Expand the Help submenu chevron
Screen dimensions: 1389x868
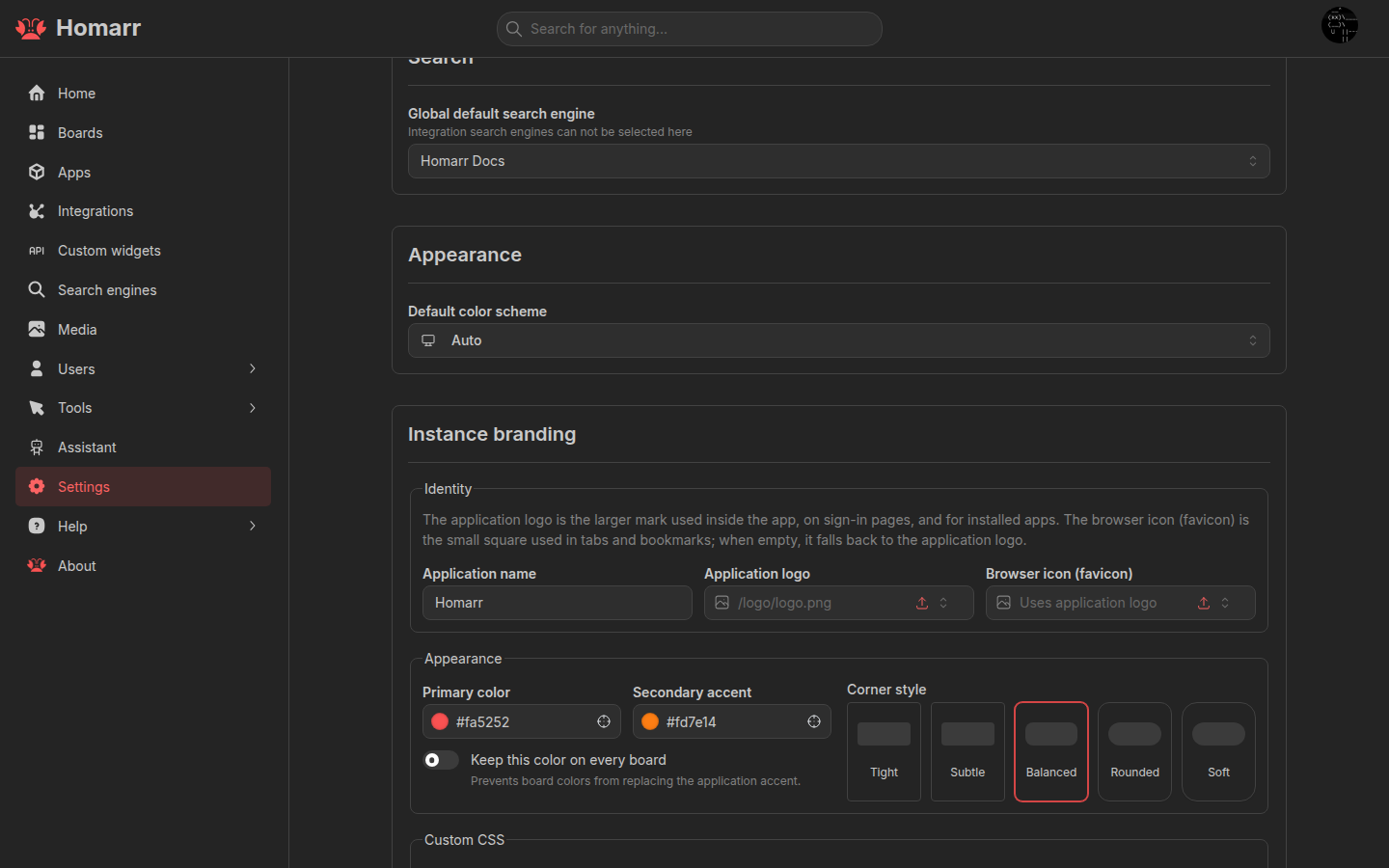click(253, 526)
